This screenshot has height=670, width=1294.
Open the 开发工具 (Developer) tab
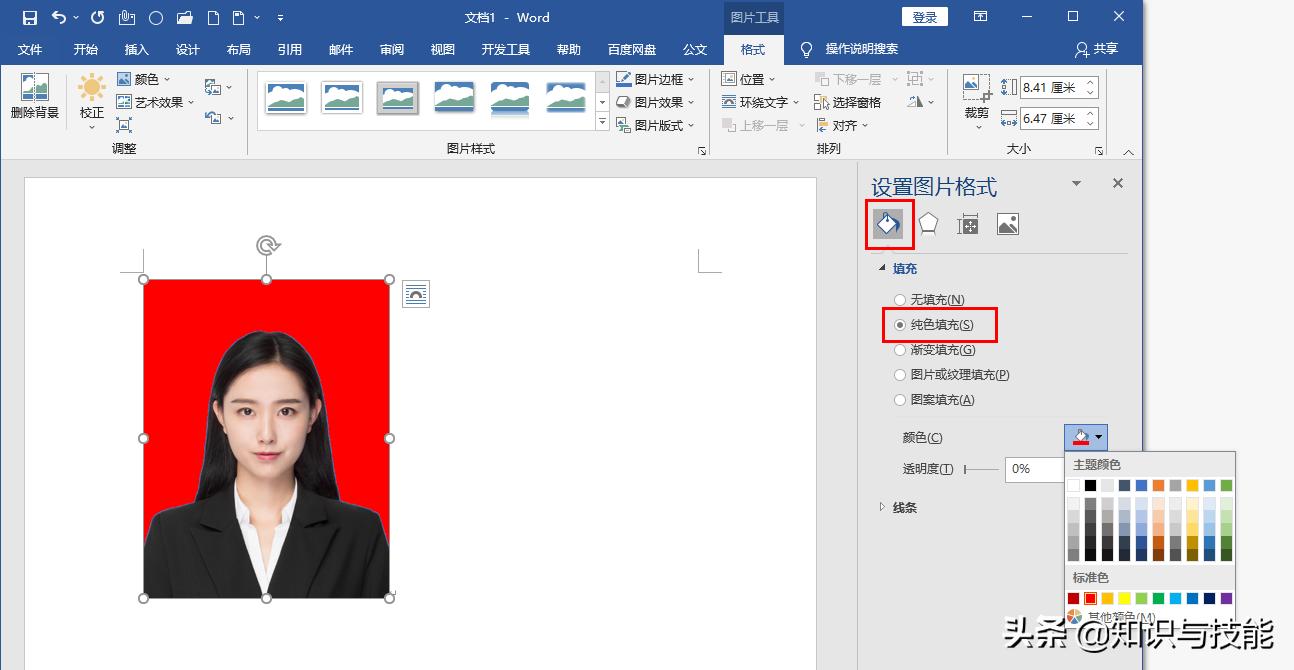tap(505, 49)
